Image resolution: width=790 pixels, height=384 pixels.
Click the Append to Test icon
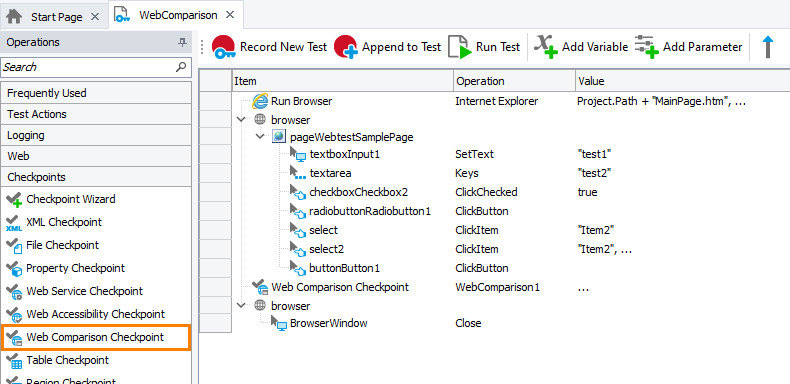click(x=346, y=47)
